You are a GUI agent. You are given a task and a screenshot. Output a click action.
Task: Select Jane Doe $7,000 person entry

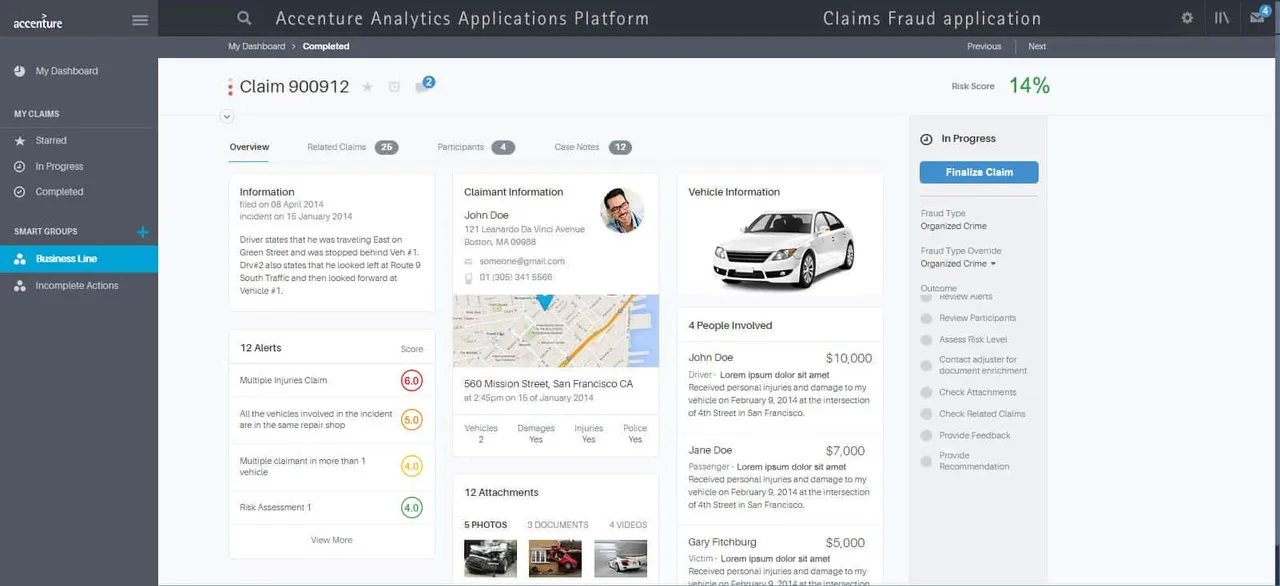[x=780, y=478]
